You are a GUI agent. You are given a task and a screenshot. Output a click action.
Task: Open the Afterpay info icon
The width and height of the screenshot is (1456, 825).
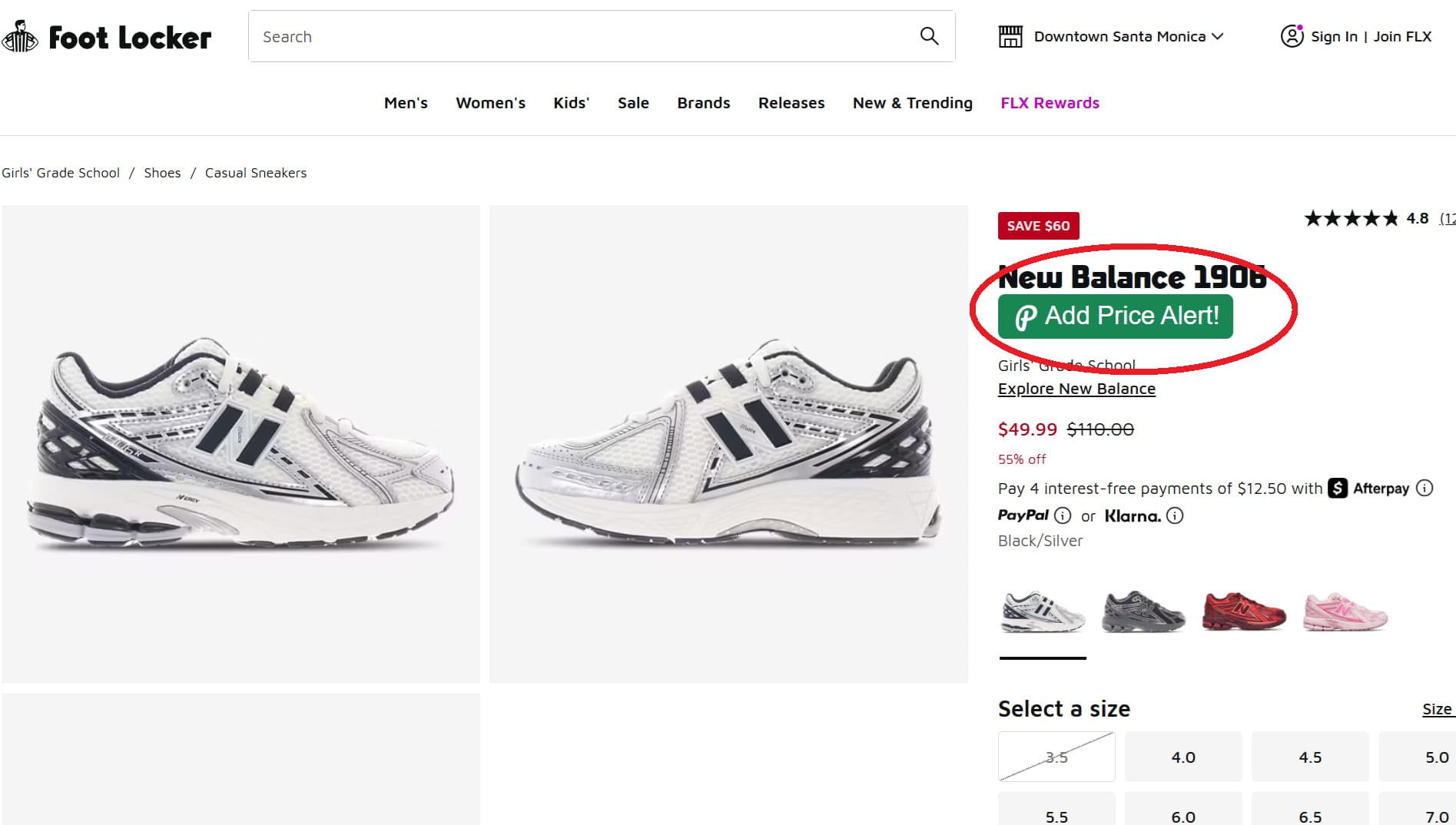(x=1424, y=488)
